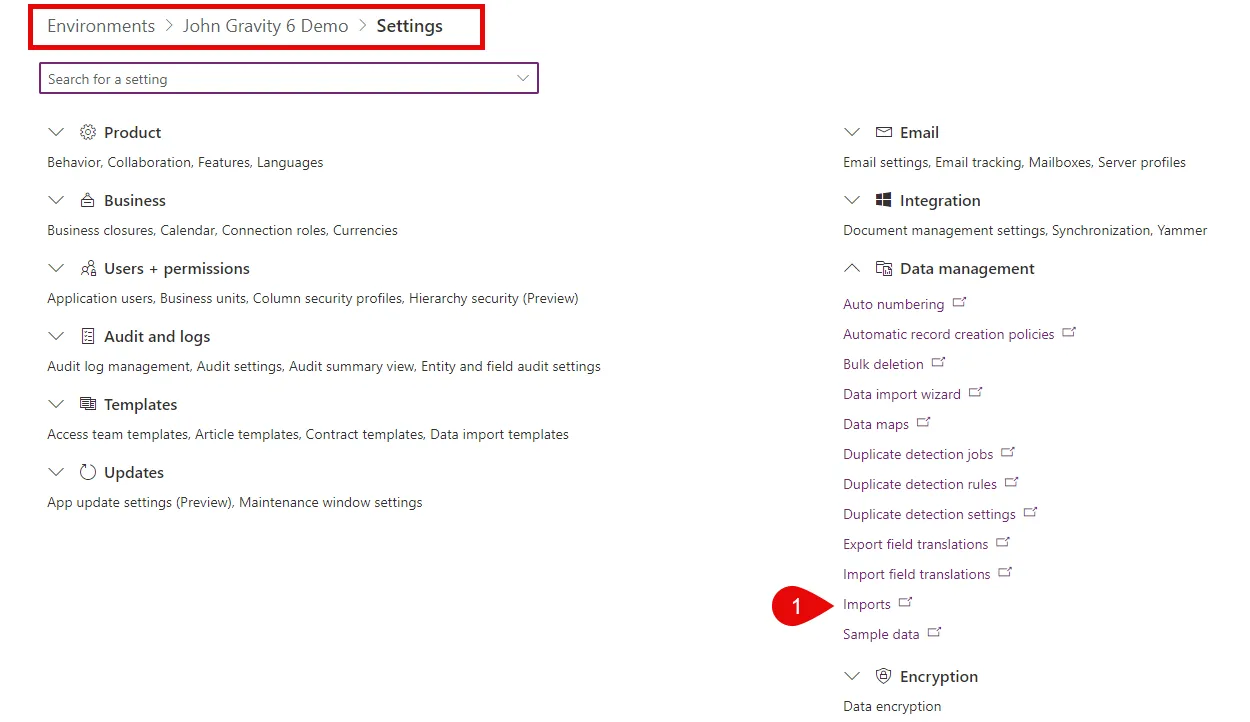Click the Product gear icon
Screen dimensions: 1250x722
click(88, 132)
